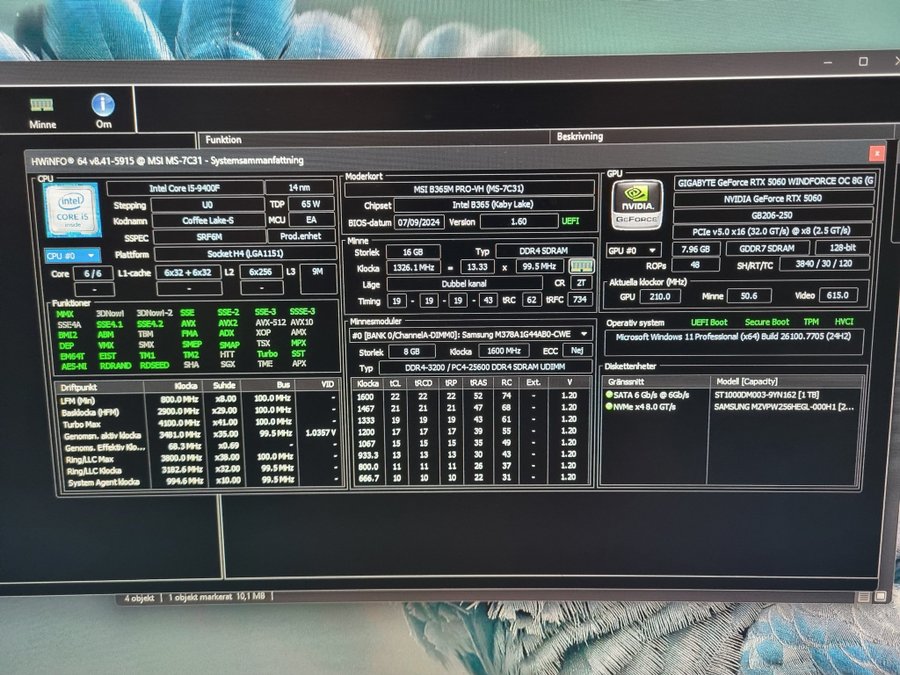
Task: Click the Modell [Capacity] column header
Action: click(760, 382)
